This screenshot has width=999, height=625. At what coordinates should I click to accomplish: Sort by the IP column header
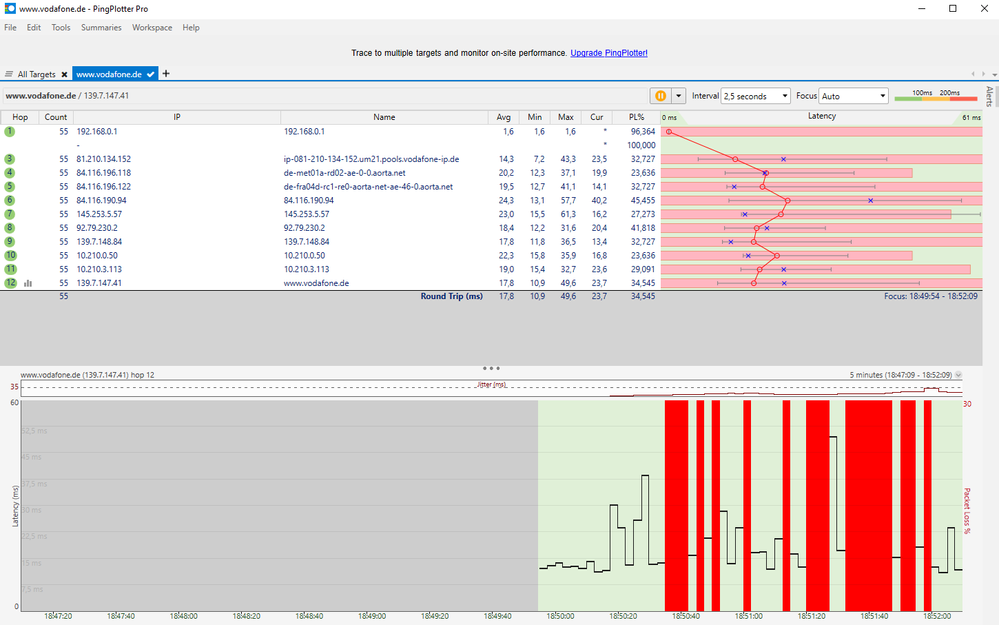pyautogui.click(x=177, y=117)
